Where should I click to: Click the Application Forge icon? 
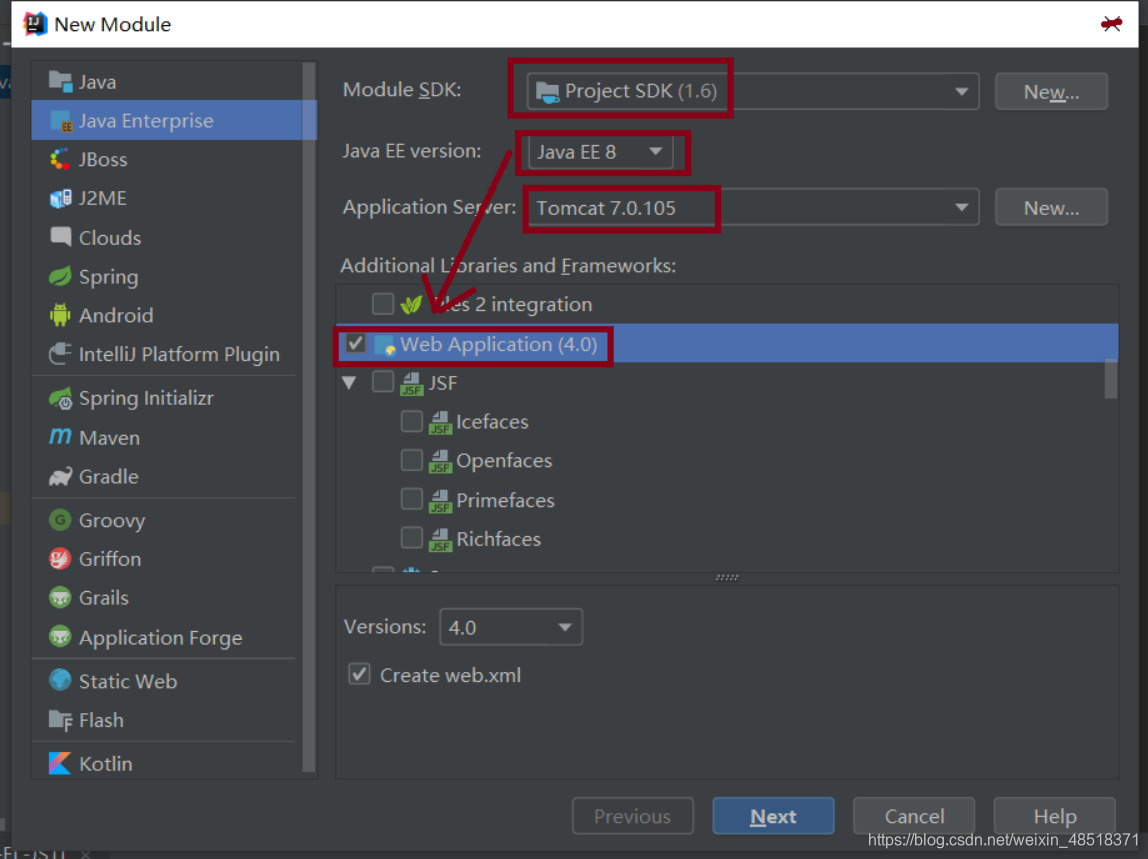60,637
